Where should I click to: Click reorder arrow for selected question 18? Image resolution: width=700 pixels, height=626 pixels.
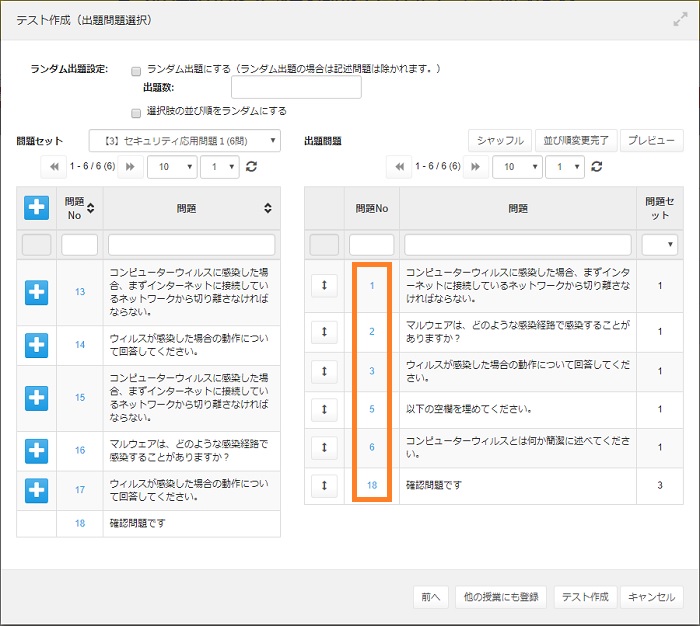click(324, 485)
